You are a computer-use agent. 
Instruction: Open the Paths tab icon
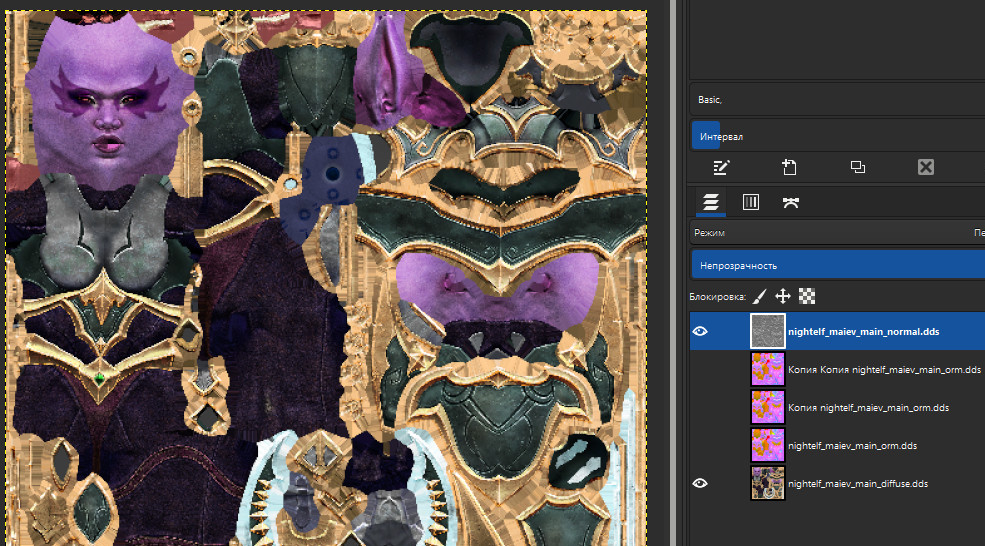[x=791, y=202]
